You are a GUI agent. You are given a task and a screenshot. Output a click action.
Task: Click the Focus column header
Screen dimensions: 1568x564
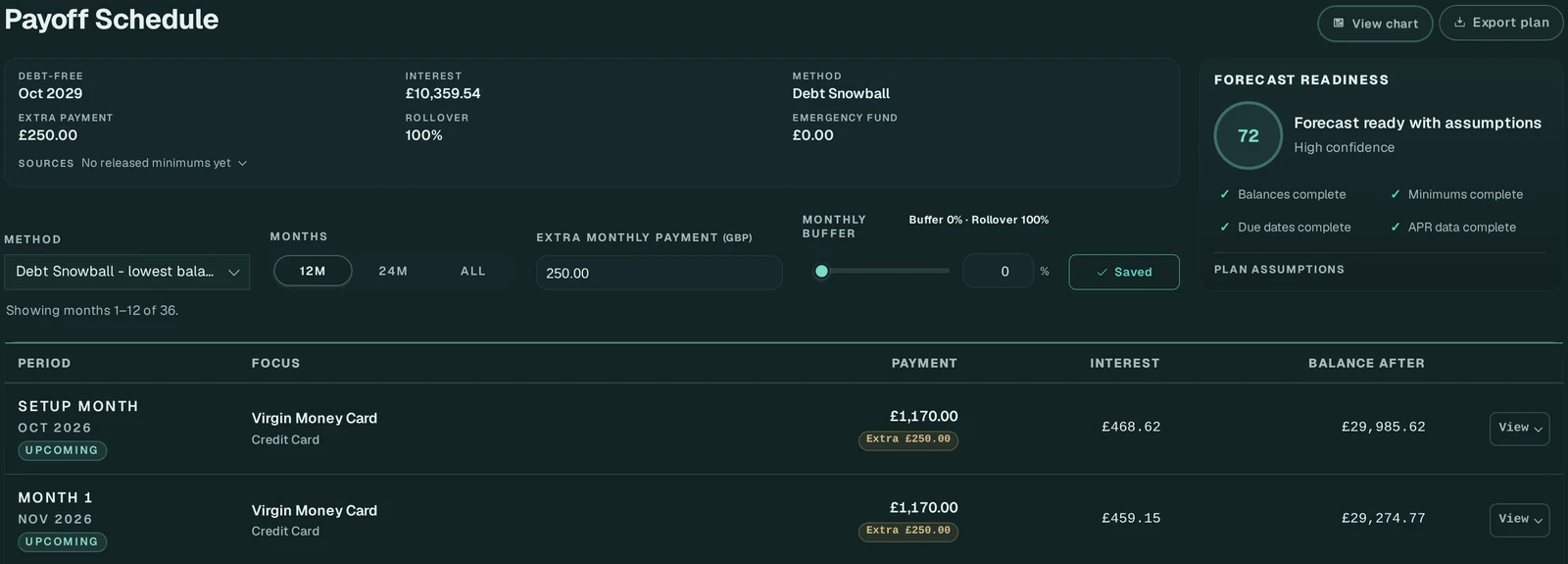pyautogui.click(x=275, y=363)
